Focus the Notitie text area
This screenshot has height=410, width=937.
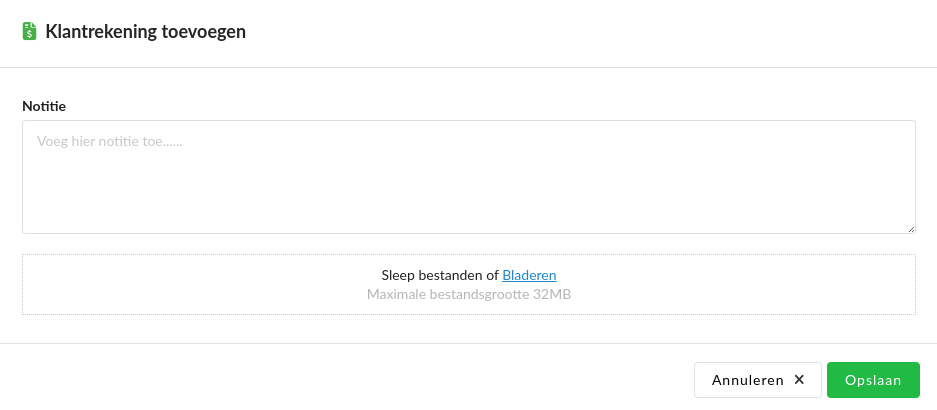point(468,177)
